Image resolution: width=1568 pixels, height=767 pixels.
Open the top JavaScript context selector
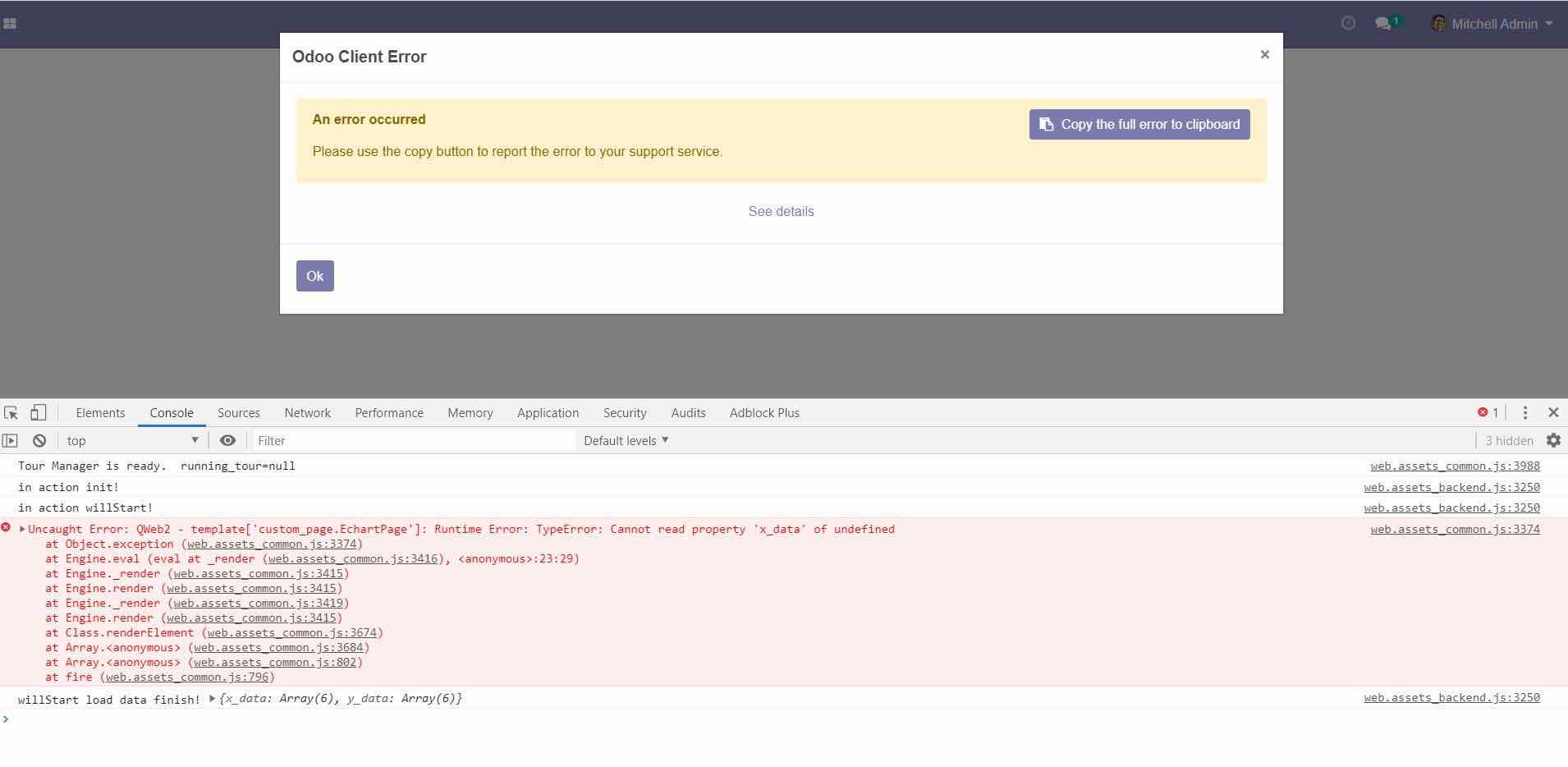coord(133,441)
